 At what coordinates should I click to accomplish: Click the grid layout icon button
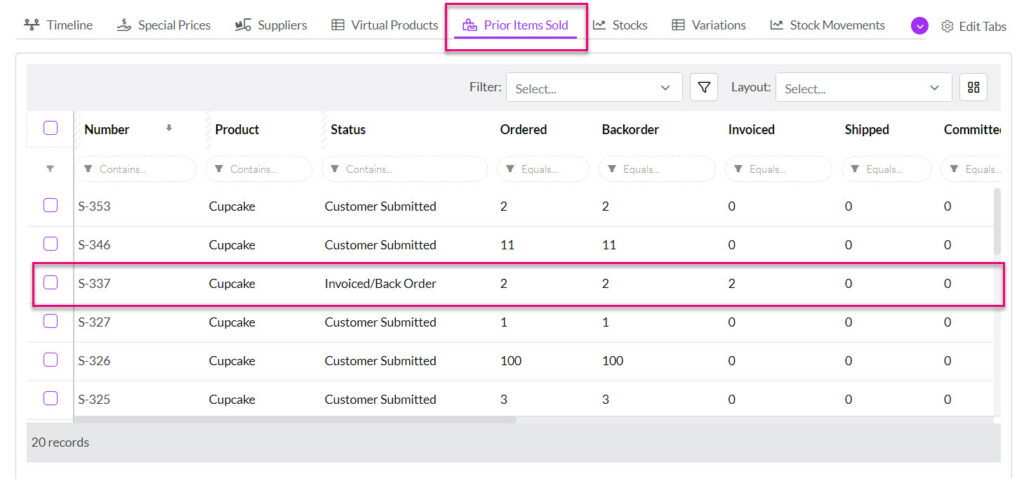973,87
